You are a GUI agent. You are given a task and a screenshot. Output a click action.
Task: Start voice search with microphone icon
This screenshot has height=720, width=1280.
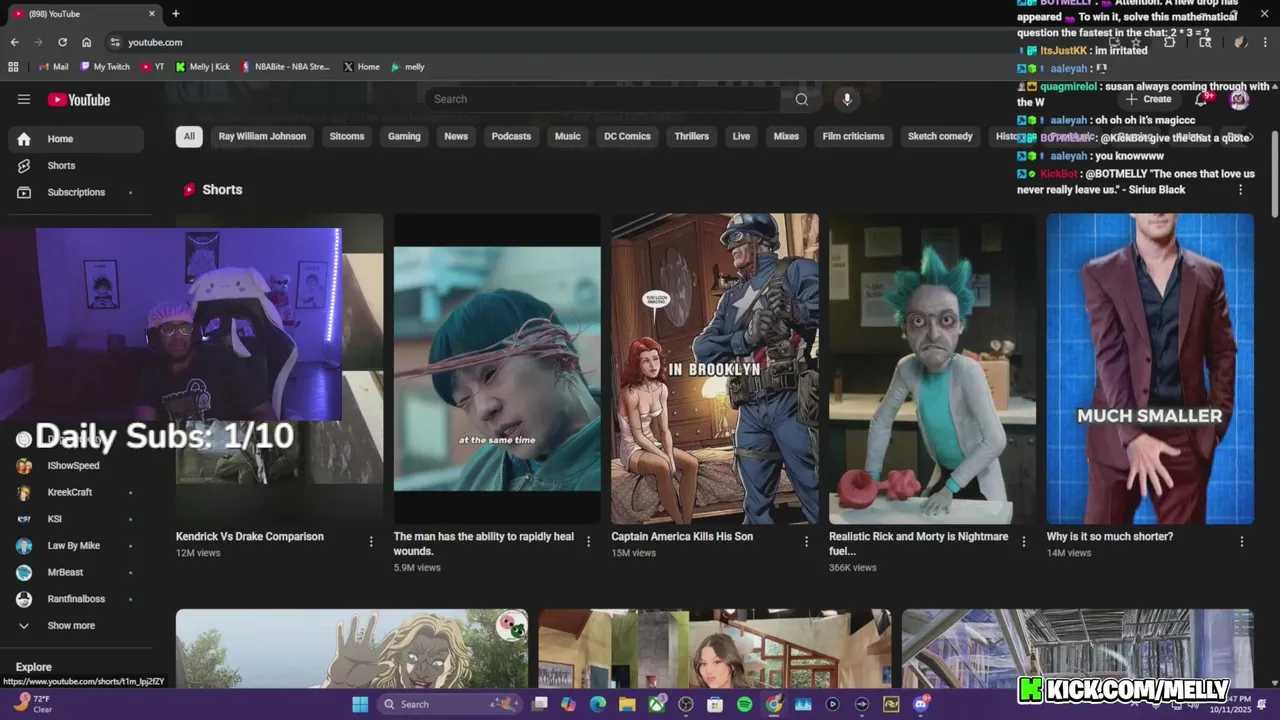847,99
